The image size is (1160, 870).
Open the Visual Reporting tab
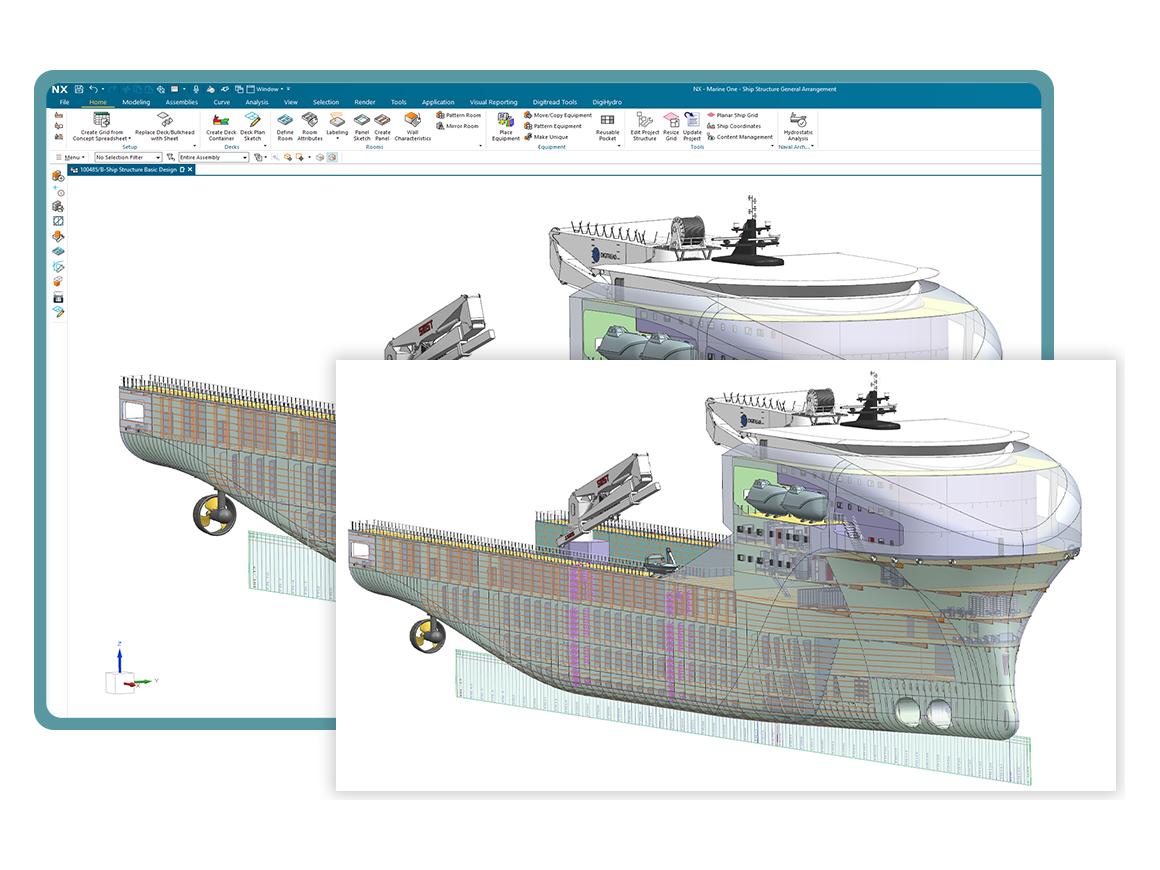[x=493, y=102]
